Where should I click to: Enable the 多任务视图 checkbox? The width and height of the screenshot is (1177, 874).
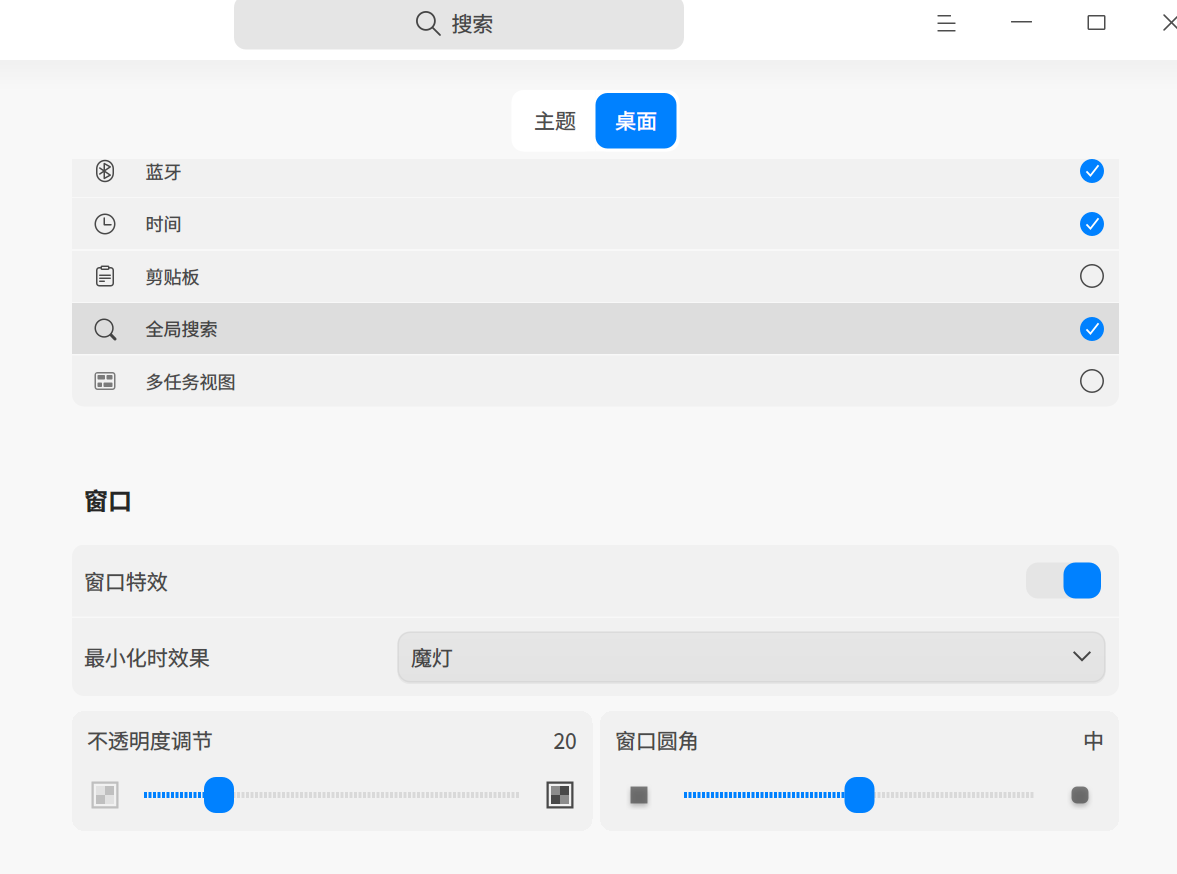pyautogui.click(x=1091, y=381)
